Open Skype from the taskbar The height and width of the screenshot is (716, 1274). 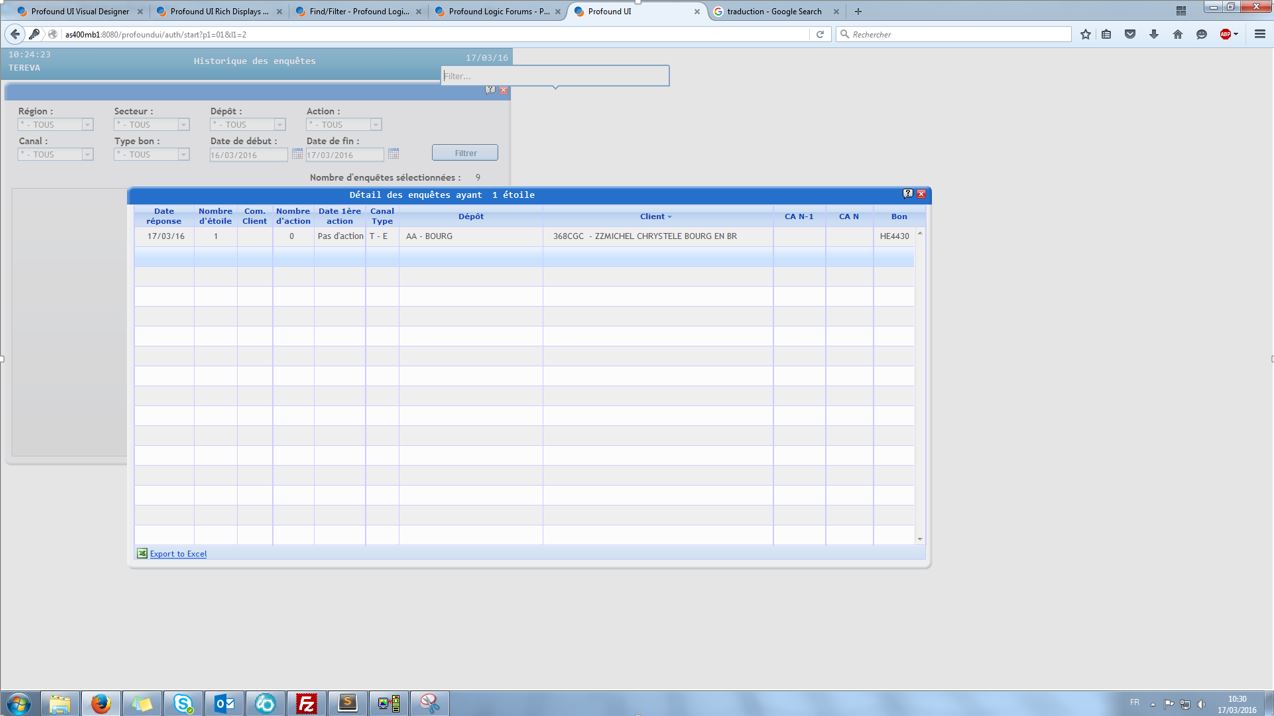click(183, 703)
